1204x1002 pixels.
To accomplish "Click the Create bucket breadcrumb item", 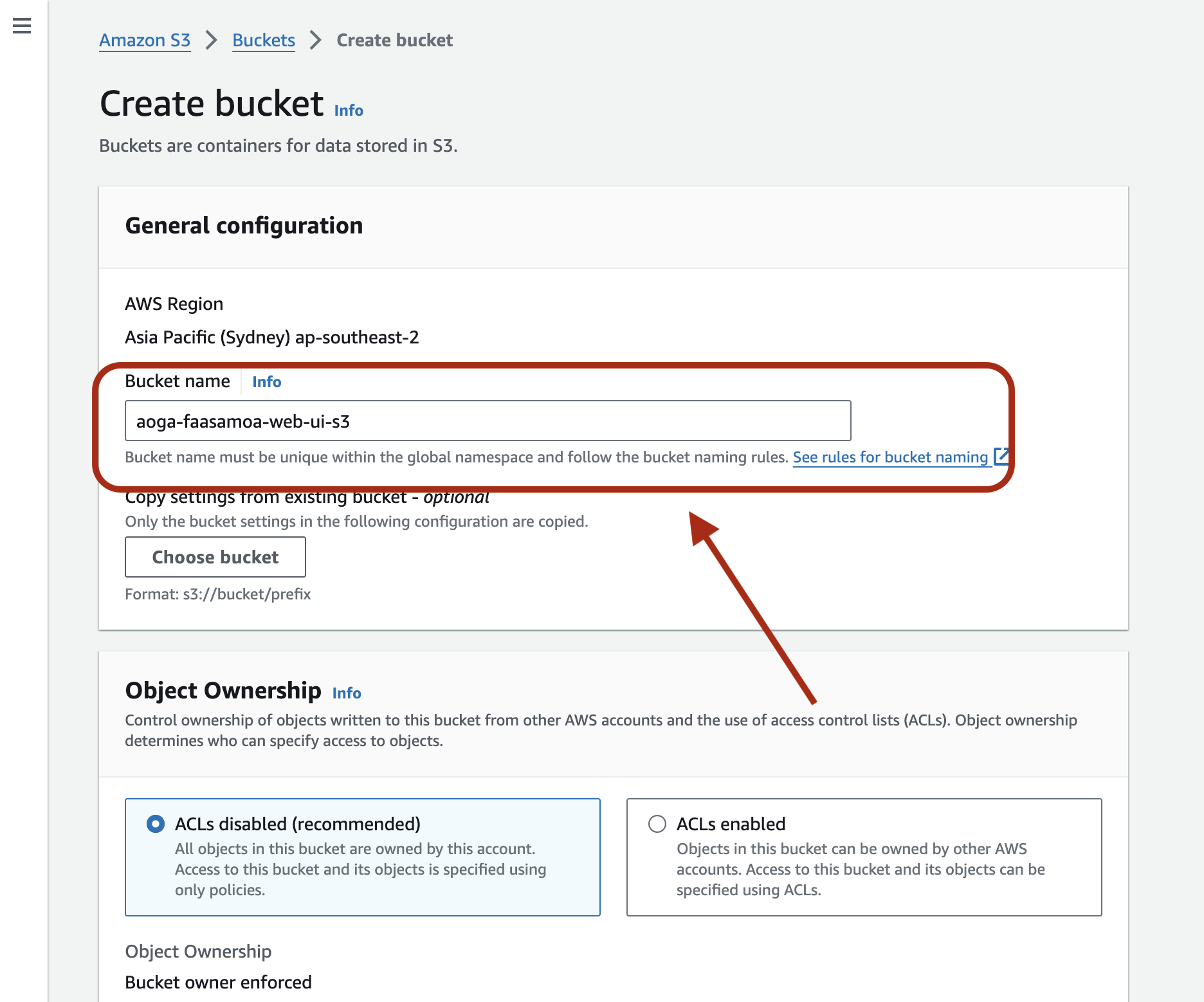I will [394, 40].
